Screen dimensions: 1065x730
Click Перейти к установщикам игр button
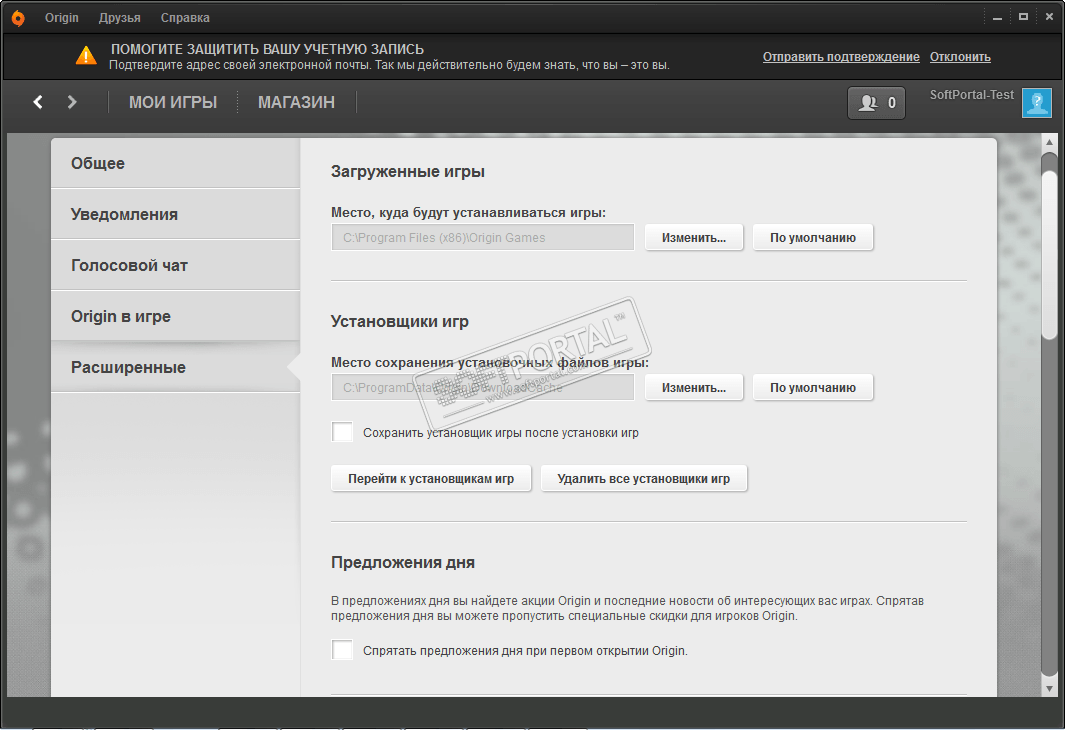431,479
